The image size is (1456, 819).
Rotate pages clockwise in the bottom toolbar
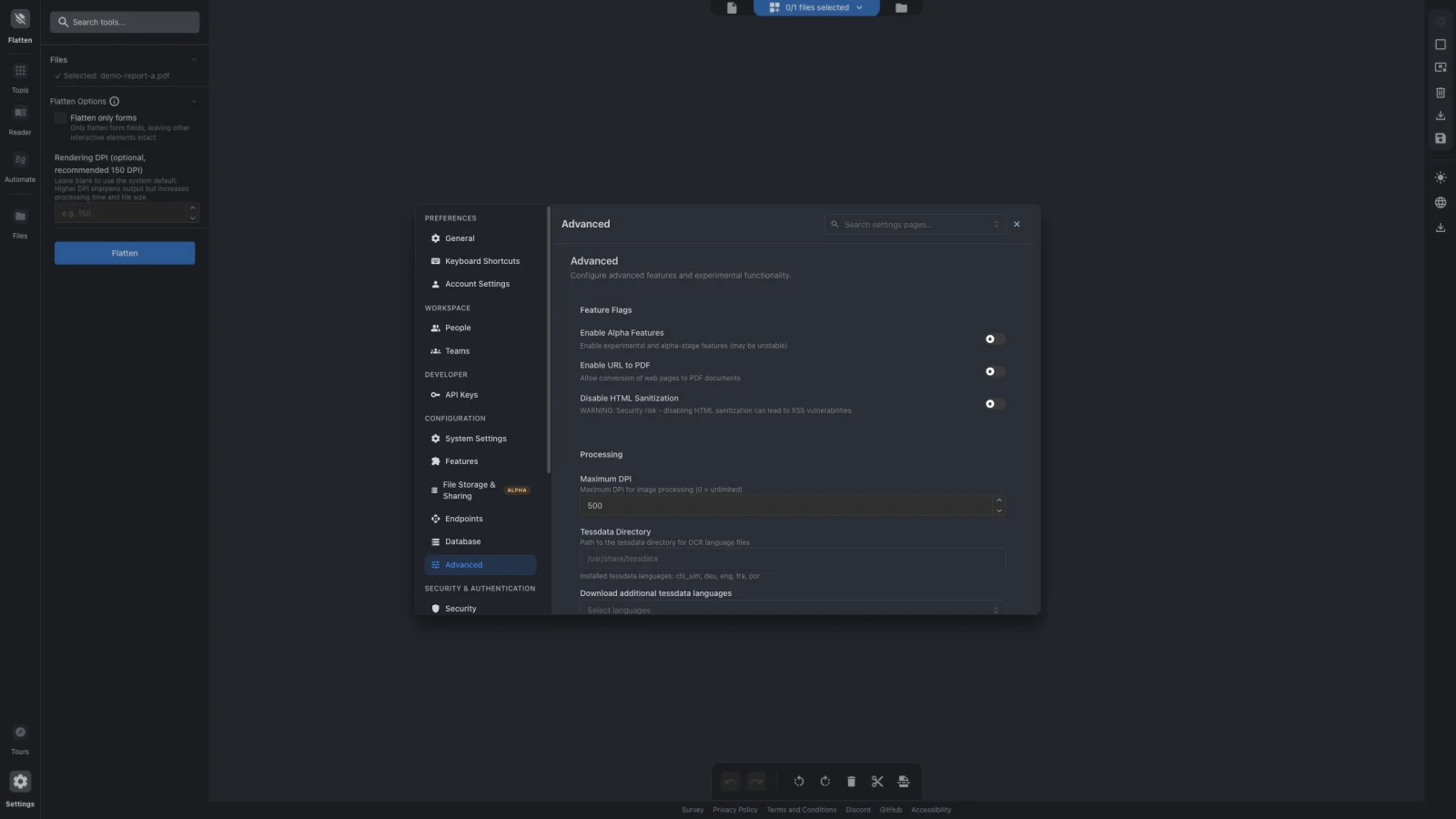coord(825,782)
